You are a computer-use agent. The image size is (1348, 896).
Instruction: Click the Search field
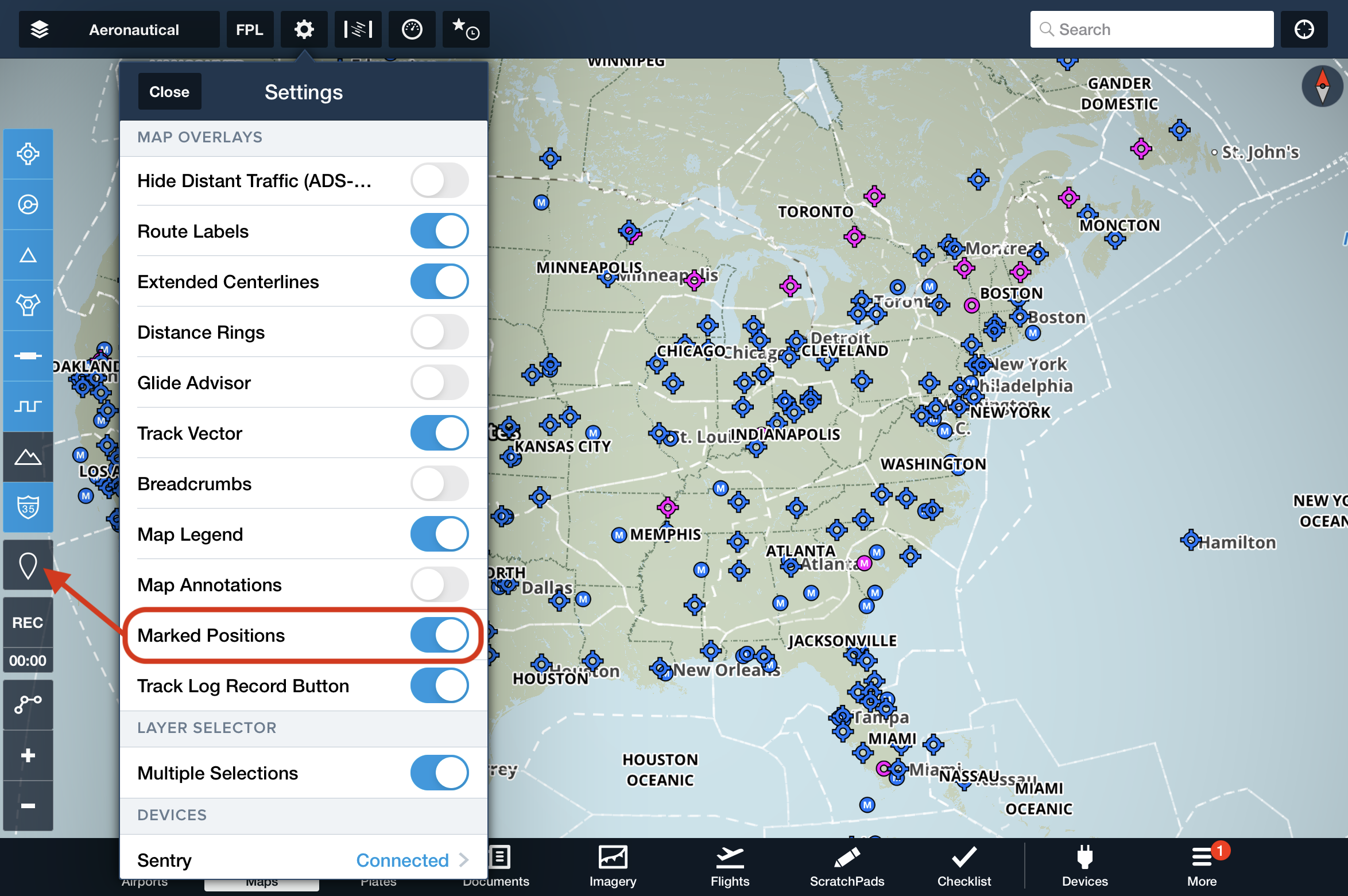click(x=1152, y=29)
